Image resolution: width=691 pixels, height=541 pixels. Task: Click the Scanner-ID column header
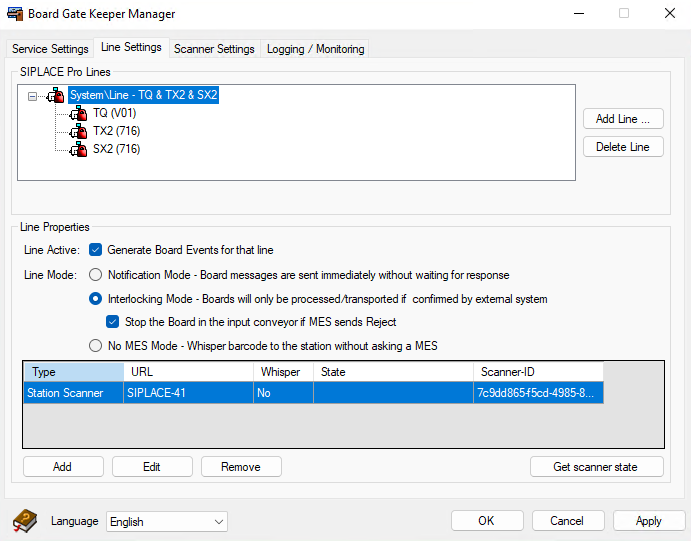pyautogui.click(x=539, y=372)
